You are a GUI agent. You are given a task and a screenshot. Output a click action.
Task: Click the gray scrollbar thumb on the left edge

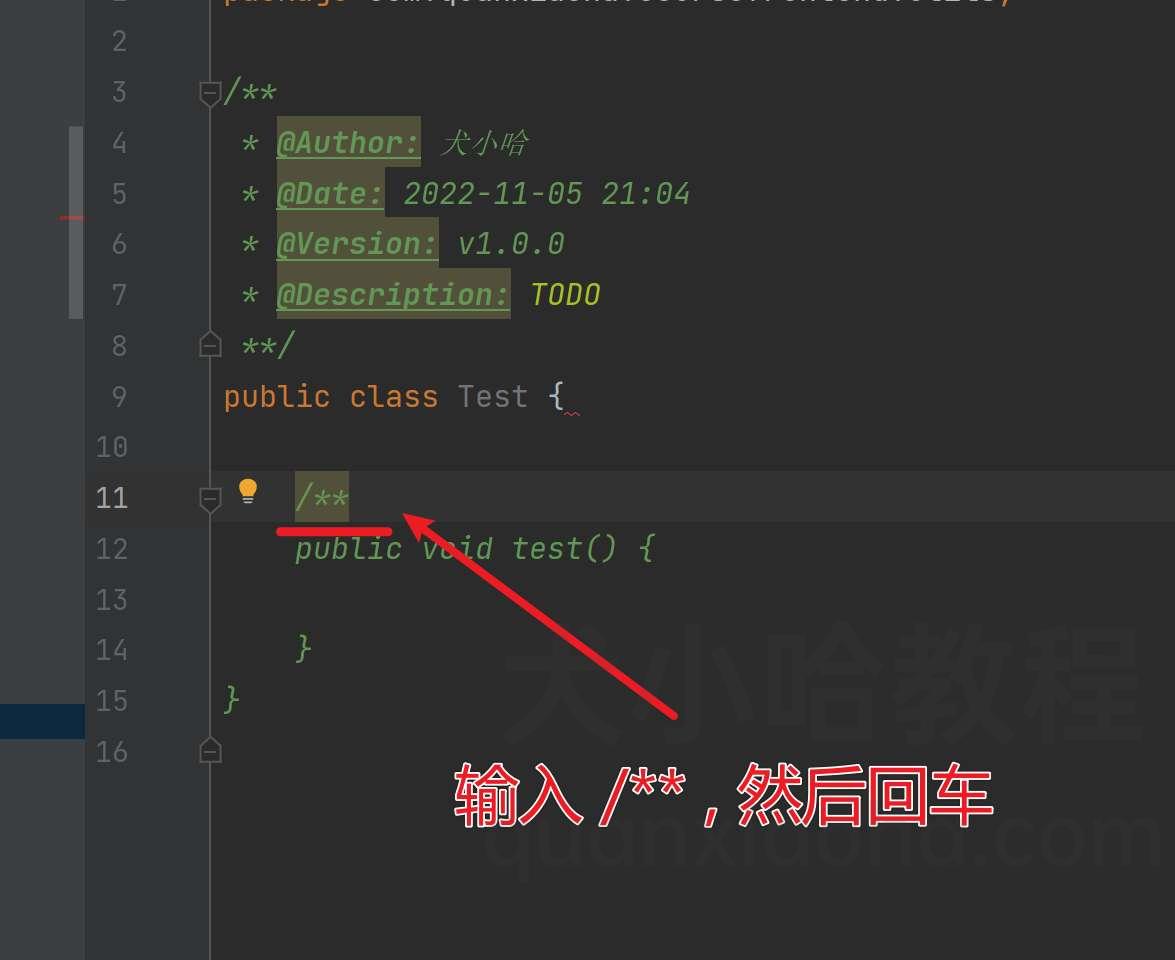[76, 223]
